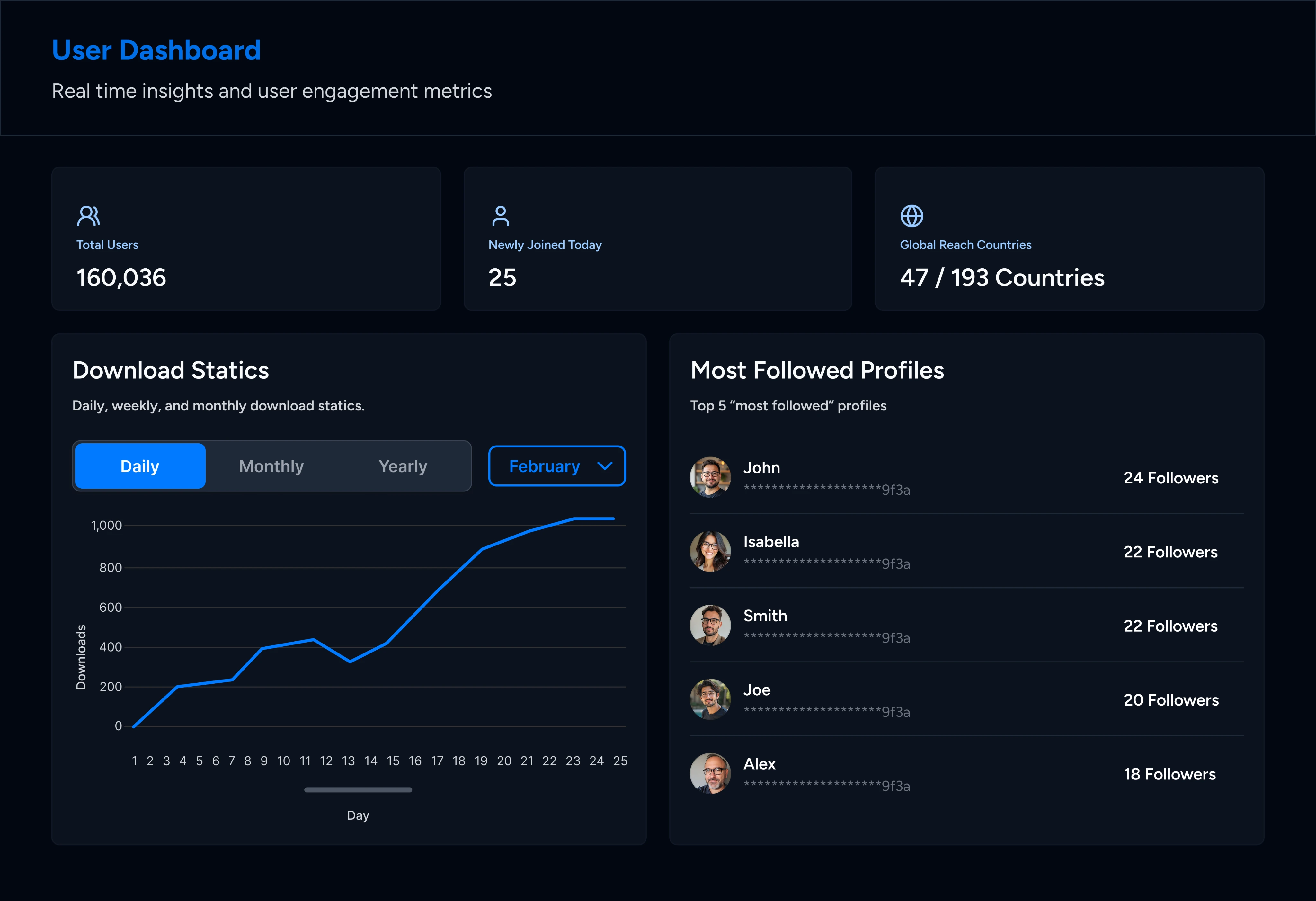The image size is (1316, 901).
Task: Click day 13 on the x-axis
Action: coord(348,761)
